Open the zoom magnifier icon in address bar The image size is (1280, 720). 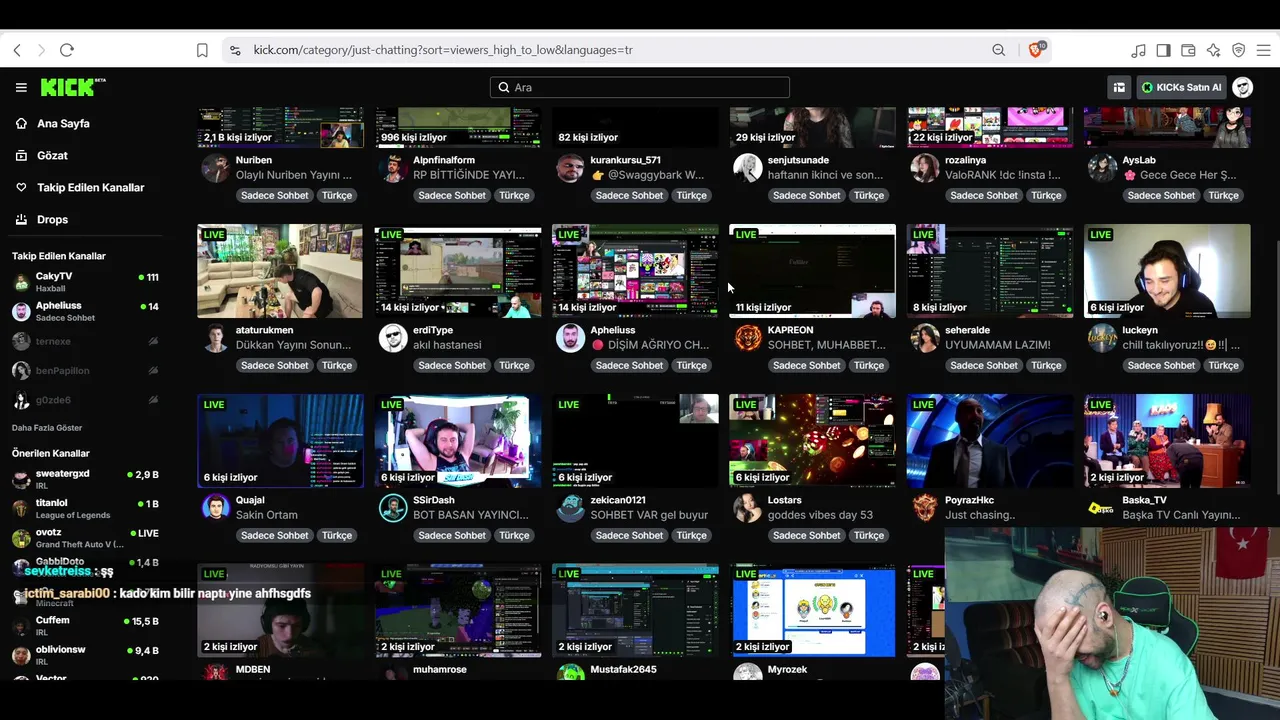click(x=998, y=50)
